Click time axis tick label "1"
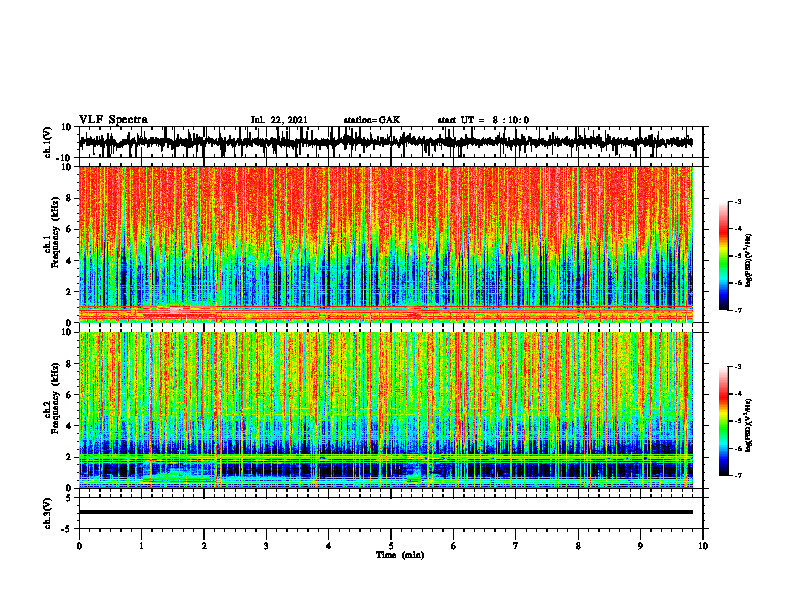The height and width of the screenshot is (612, 792). point(141,546)
